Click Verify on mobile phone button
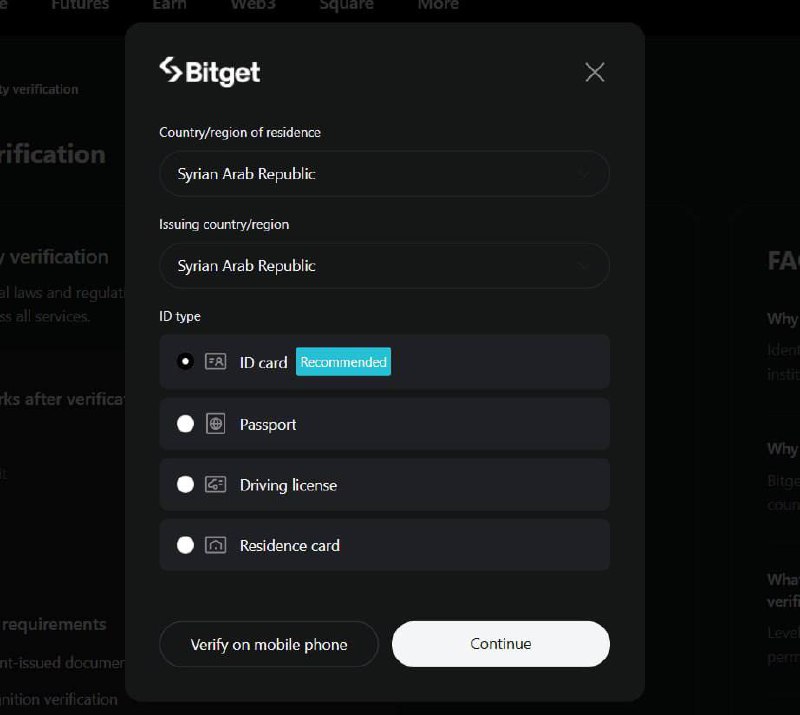 point(269,644)
